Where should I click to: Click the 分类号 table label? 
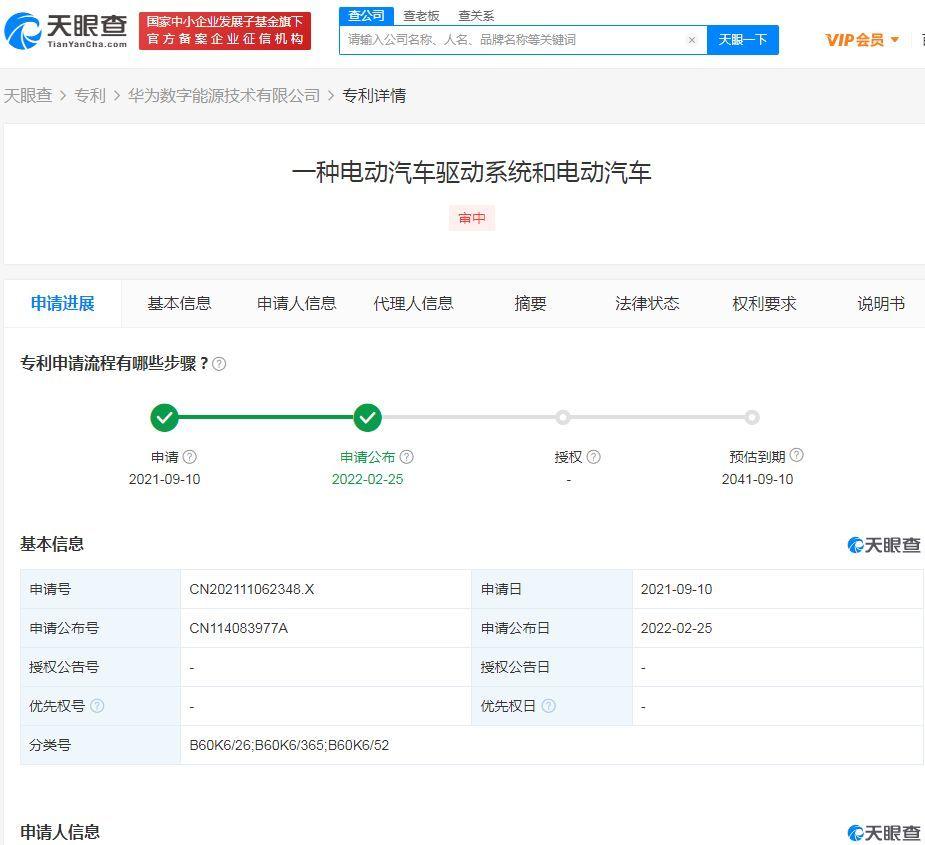click(50, 745)
